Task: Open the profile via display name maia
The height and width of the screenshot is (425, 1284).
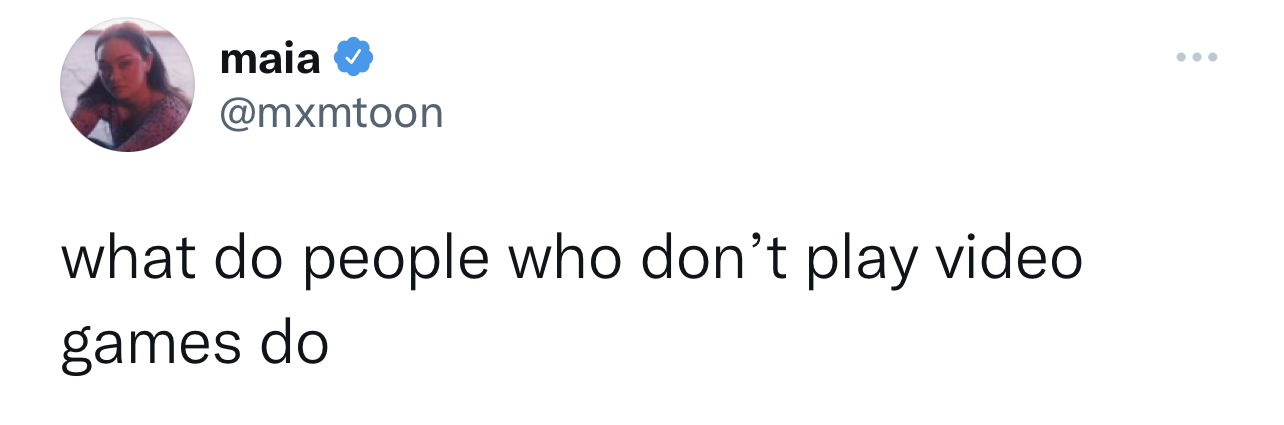Action: pos(270,59)
